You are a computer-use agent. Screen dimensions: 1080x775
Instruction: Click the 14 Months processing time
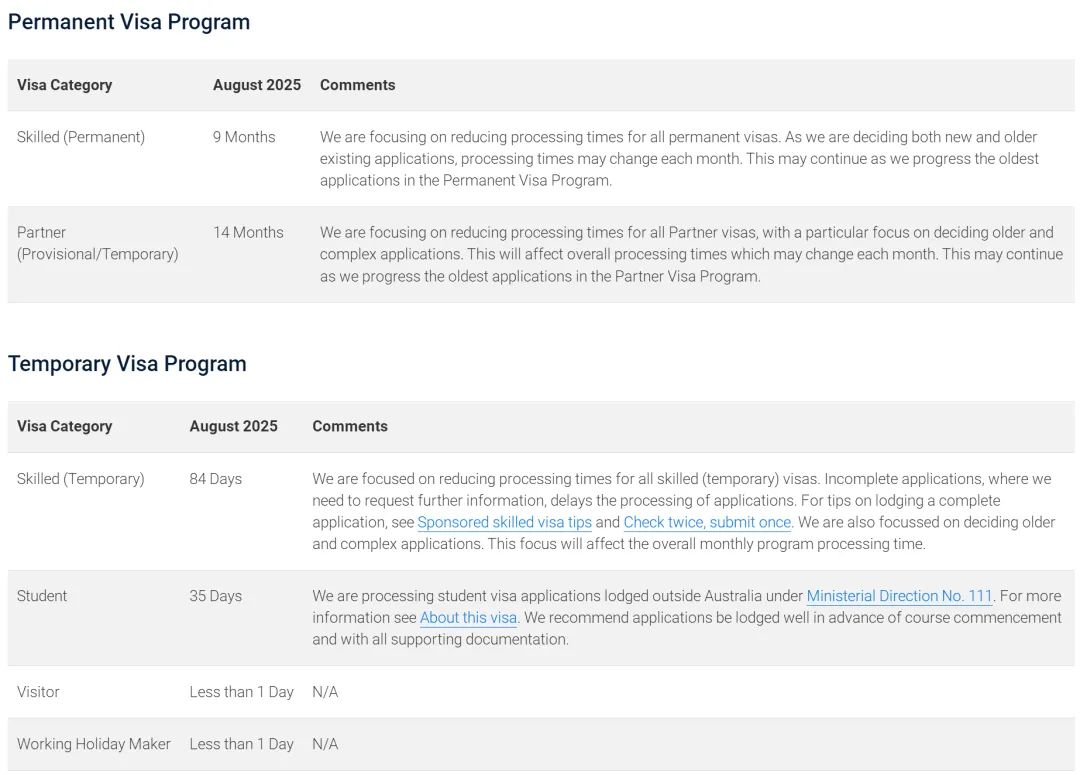pyautogui.click(x=248, y=232)
